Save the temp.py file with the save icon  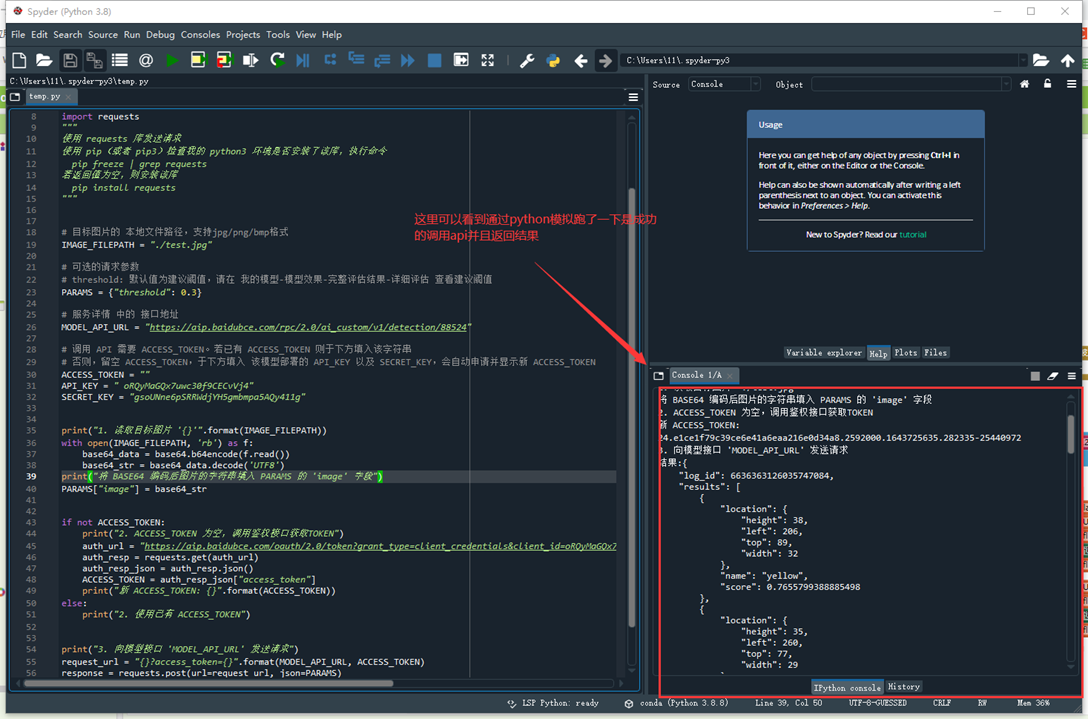[68, 60]
